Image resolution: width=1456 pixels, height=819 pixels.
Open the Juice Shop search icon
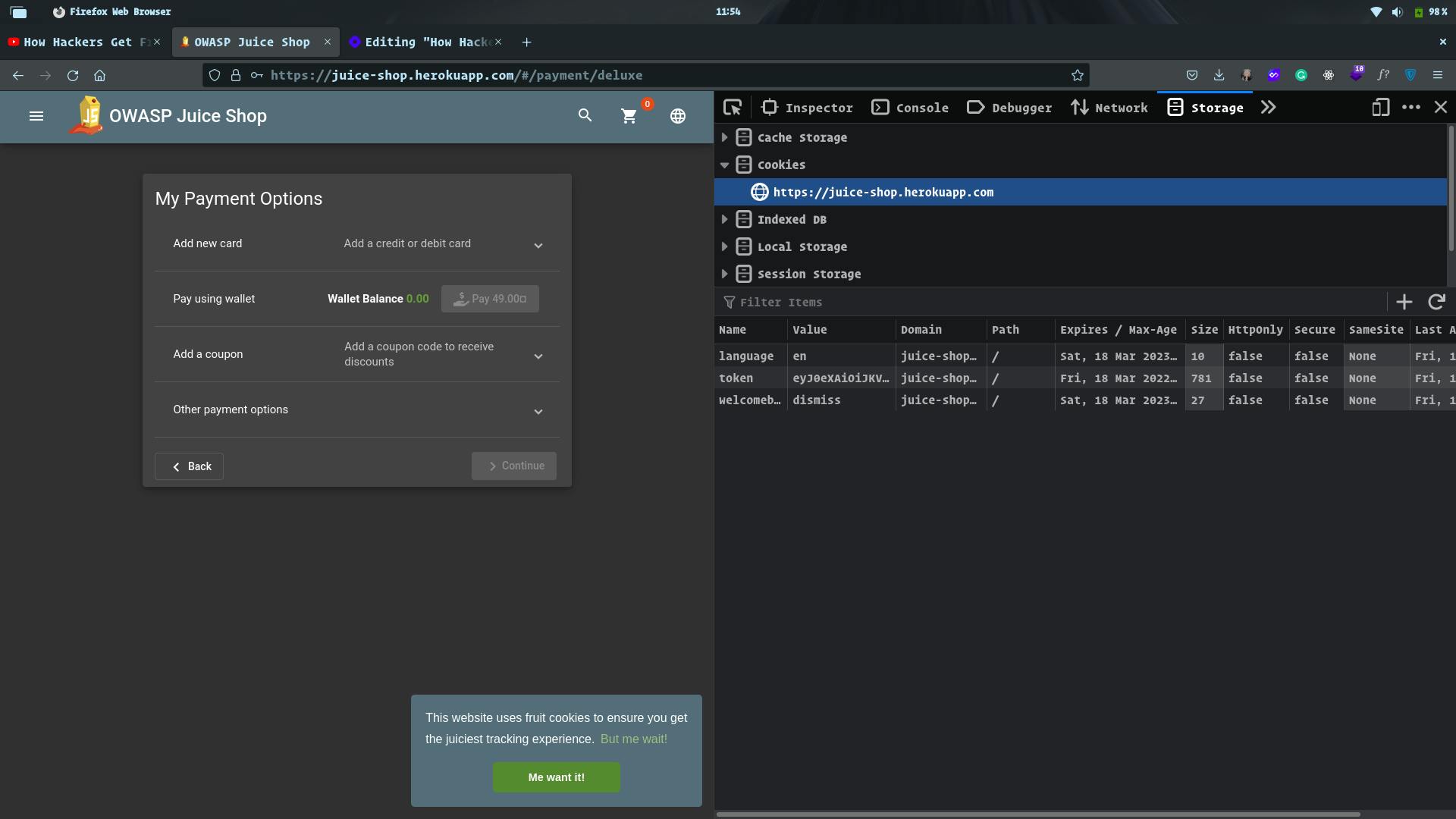click(x=585, y=115)
